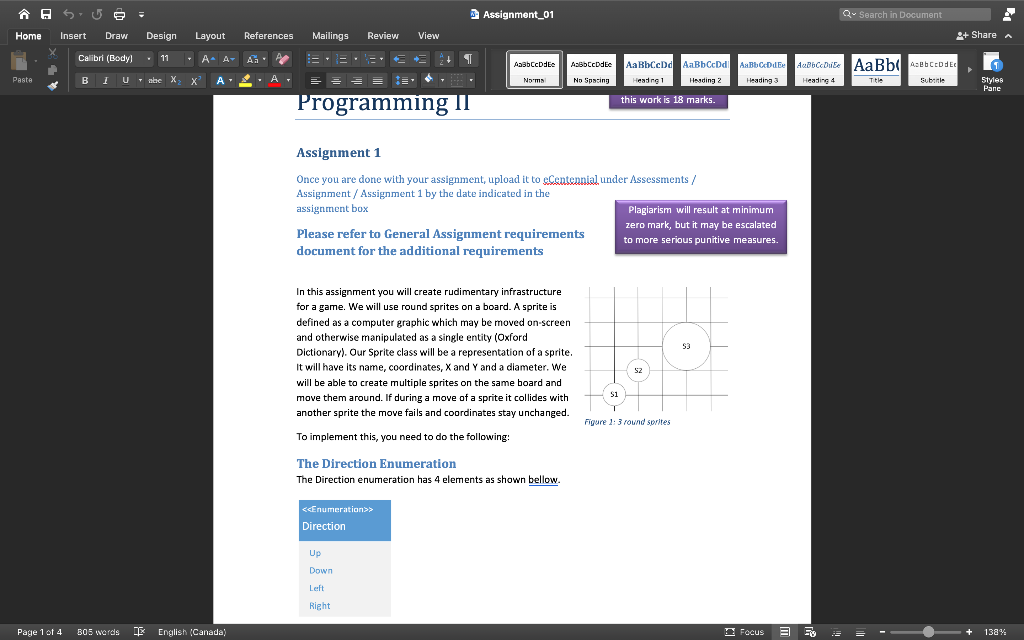This screenshot has width=1024, height=640.
Task: Decrease font size with shrink font icon
Action: click(x=228, y=59)
